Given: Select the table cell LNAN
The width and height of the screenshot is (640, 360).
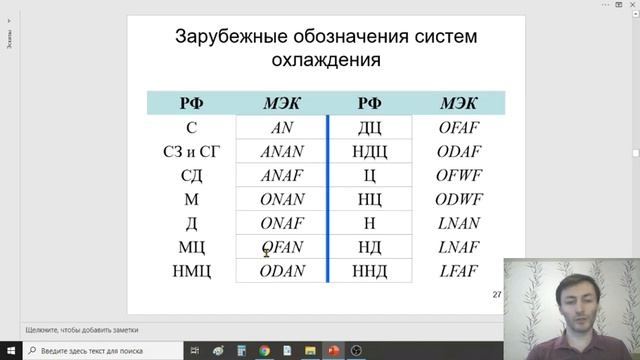Looking at the screenshot, I should coord(459,223).
